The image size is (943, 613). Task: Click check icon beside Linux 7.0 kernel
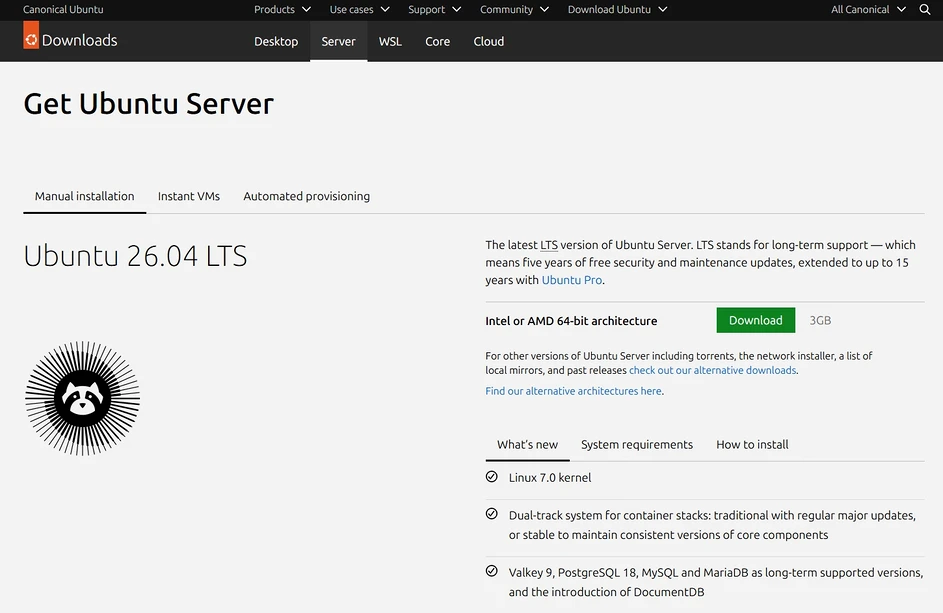pos(491,476)
